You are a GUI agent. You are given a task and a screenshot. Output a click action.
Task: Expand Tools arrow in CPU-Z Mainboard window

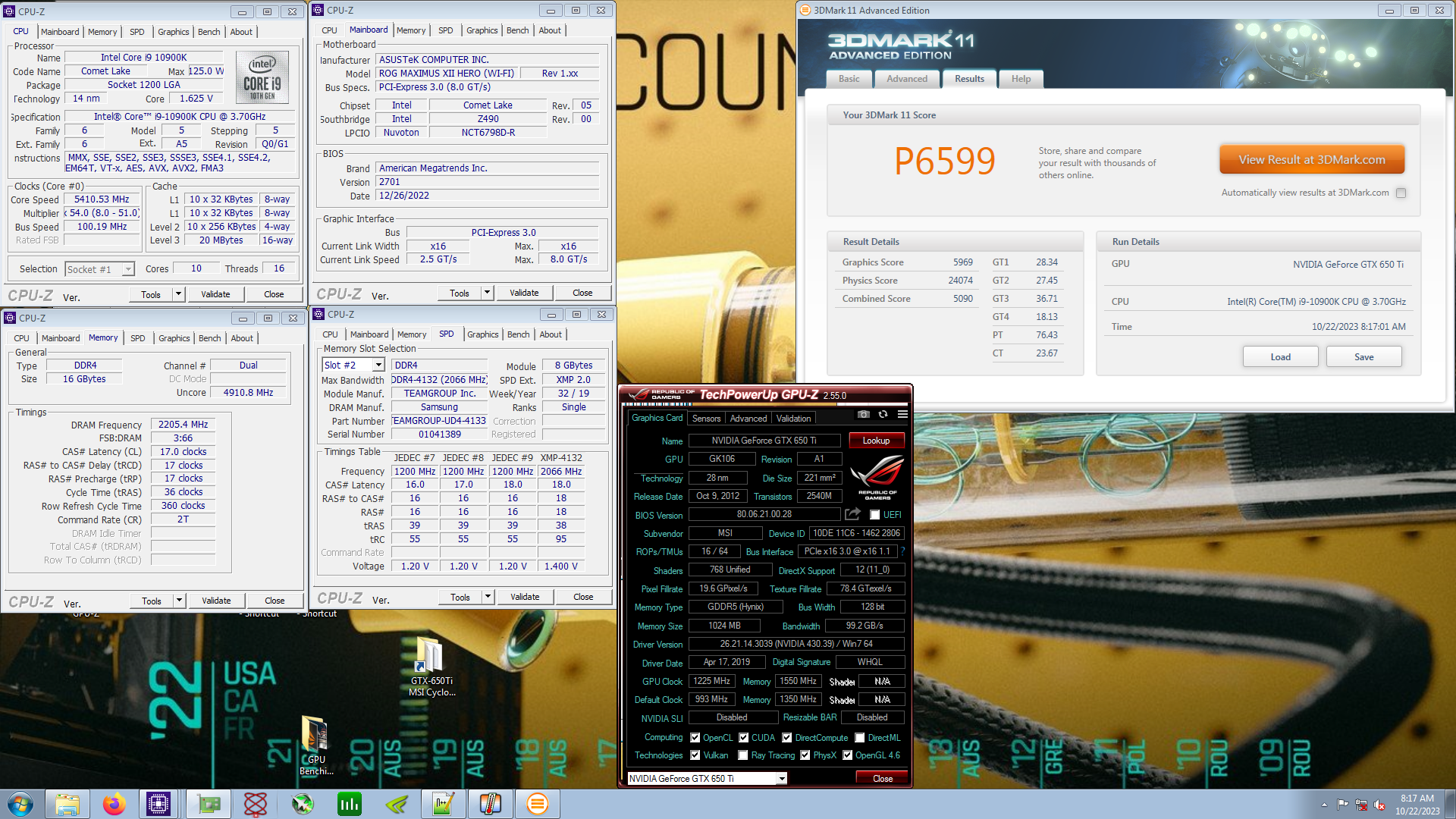point(488,293)
